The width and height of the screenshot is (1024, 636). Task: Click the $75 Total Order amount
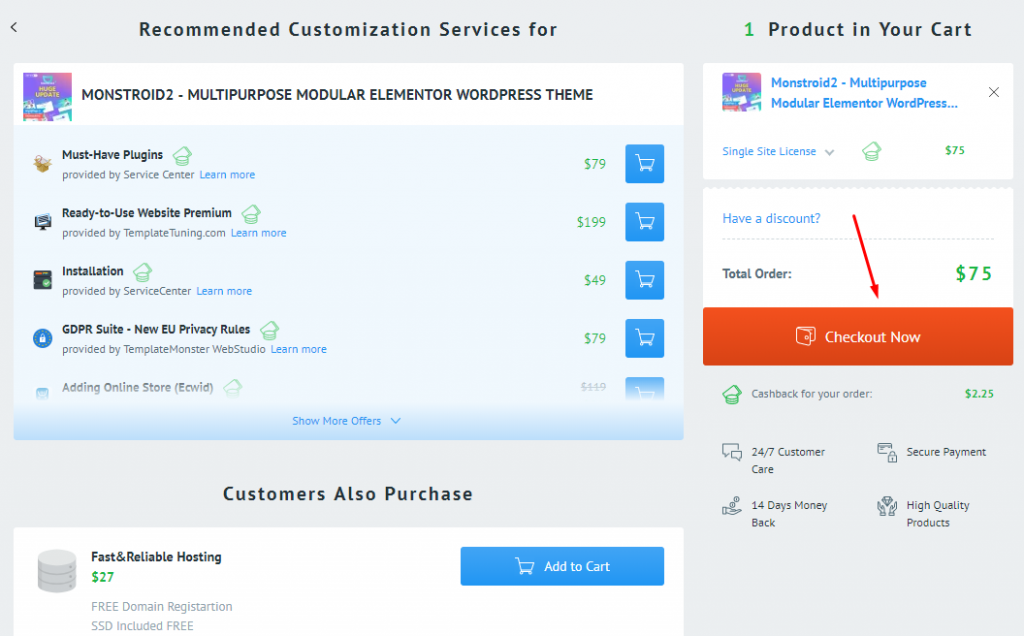pyautogui.click(x=974, y=274)
